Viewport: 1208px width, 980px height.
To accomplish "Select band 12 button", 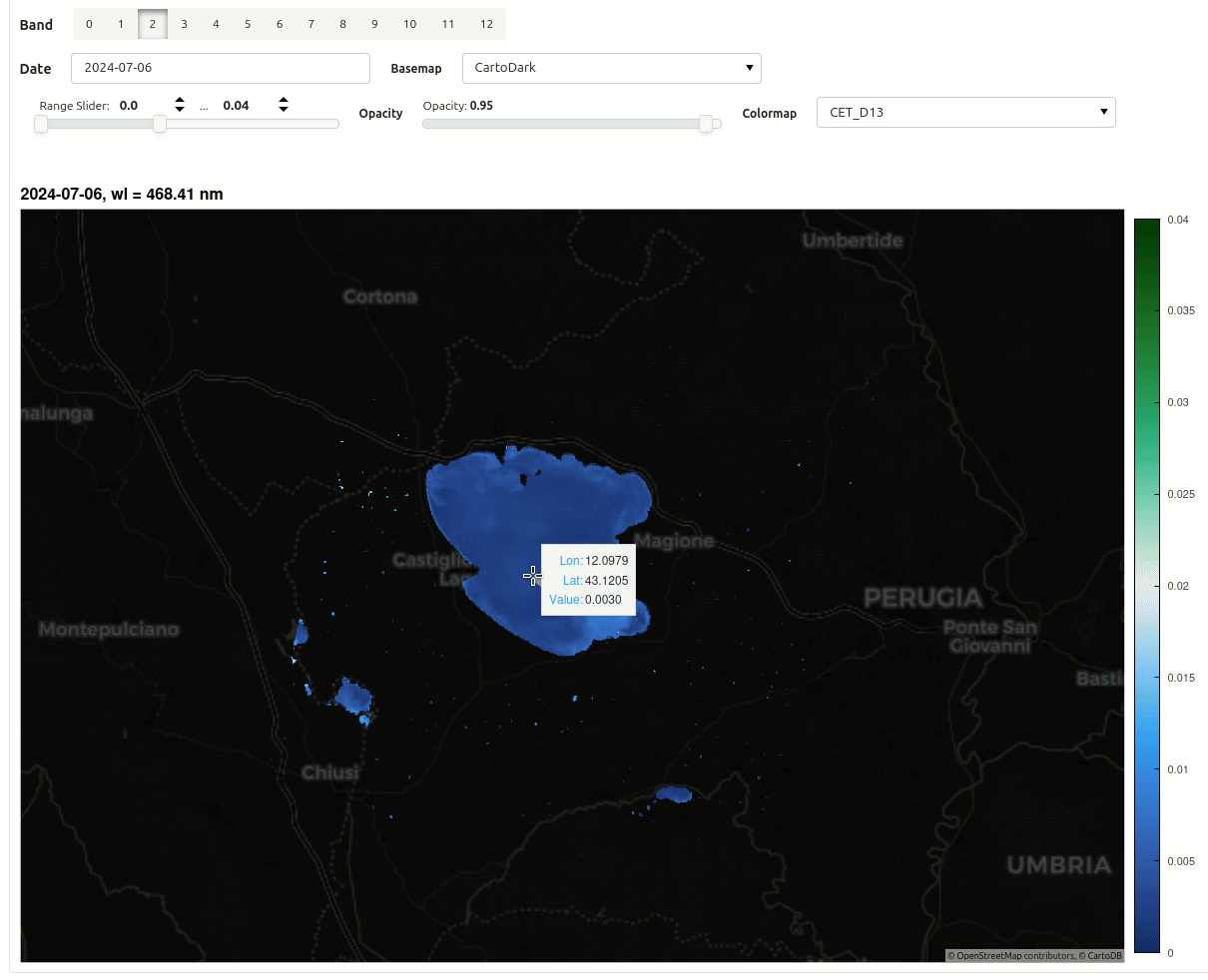I will (486, 24).
